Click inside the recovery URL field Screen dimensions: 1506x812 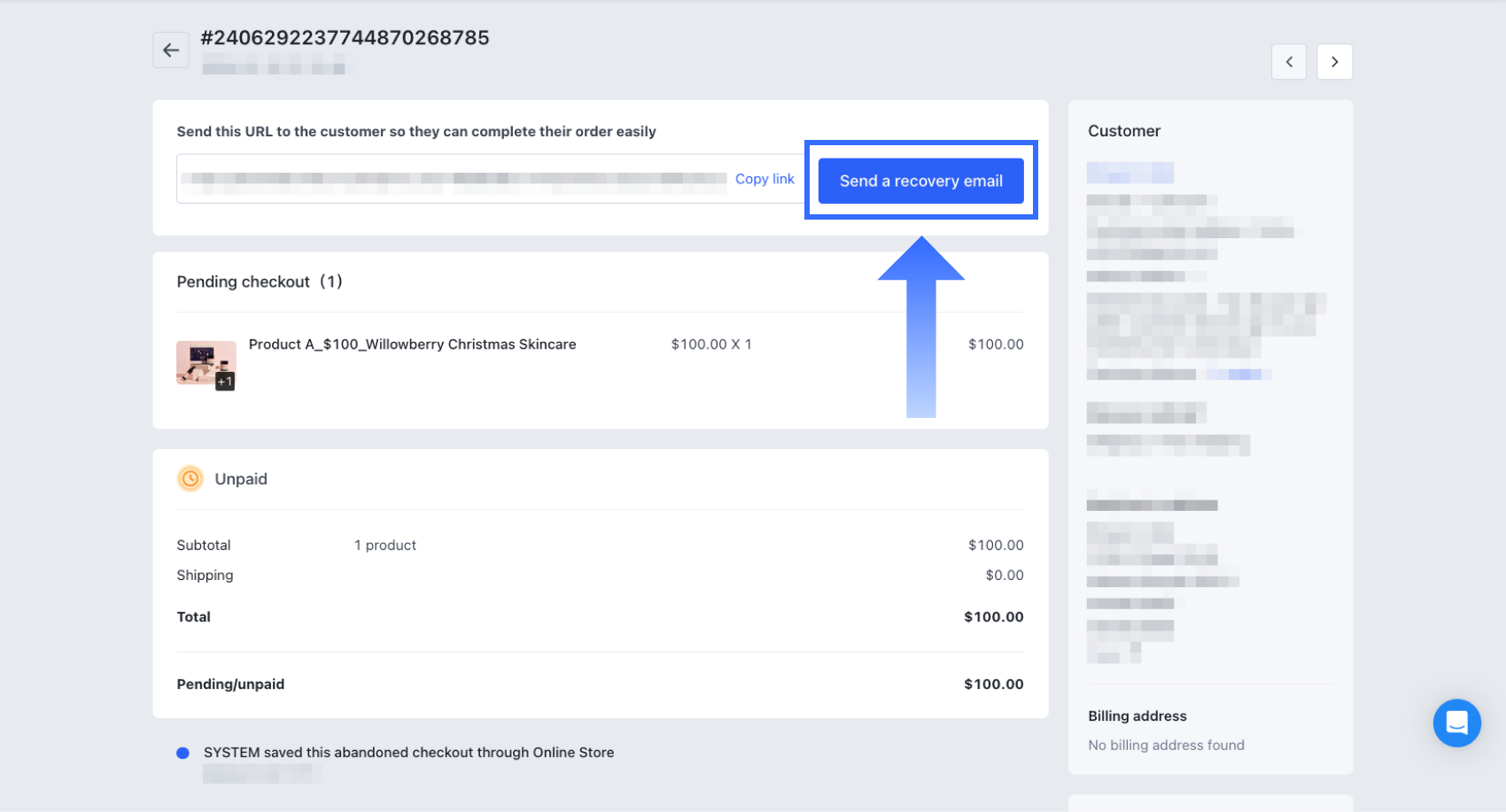[x=454, y=179]
